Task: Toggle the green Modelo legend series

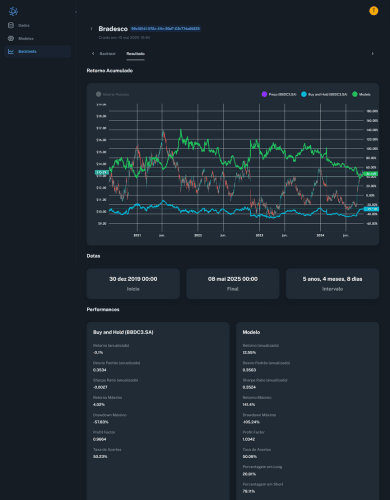Action: (x=361, y=94)
